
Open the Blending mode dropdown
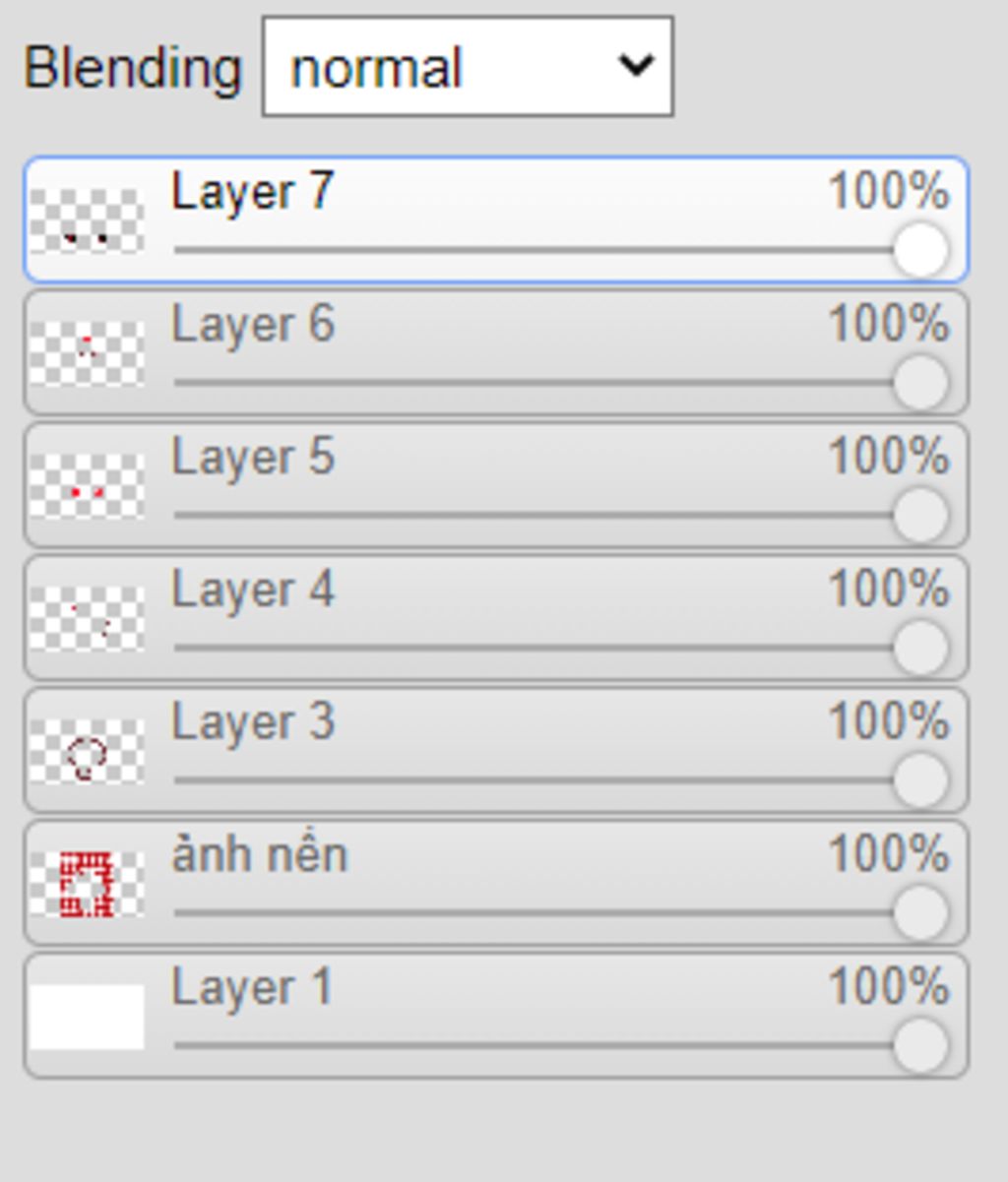pyautogui.click(x=468, y=67)
